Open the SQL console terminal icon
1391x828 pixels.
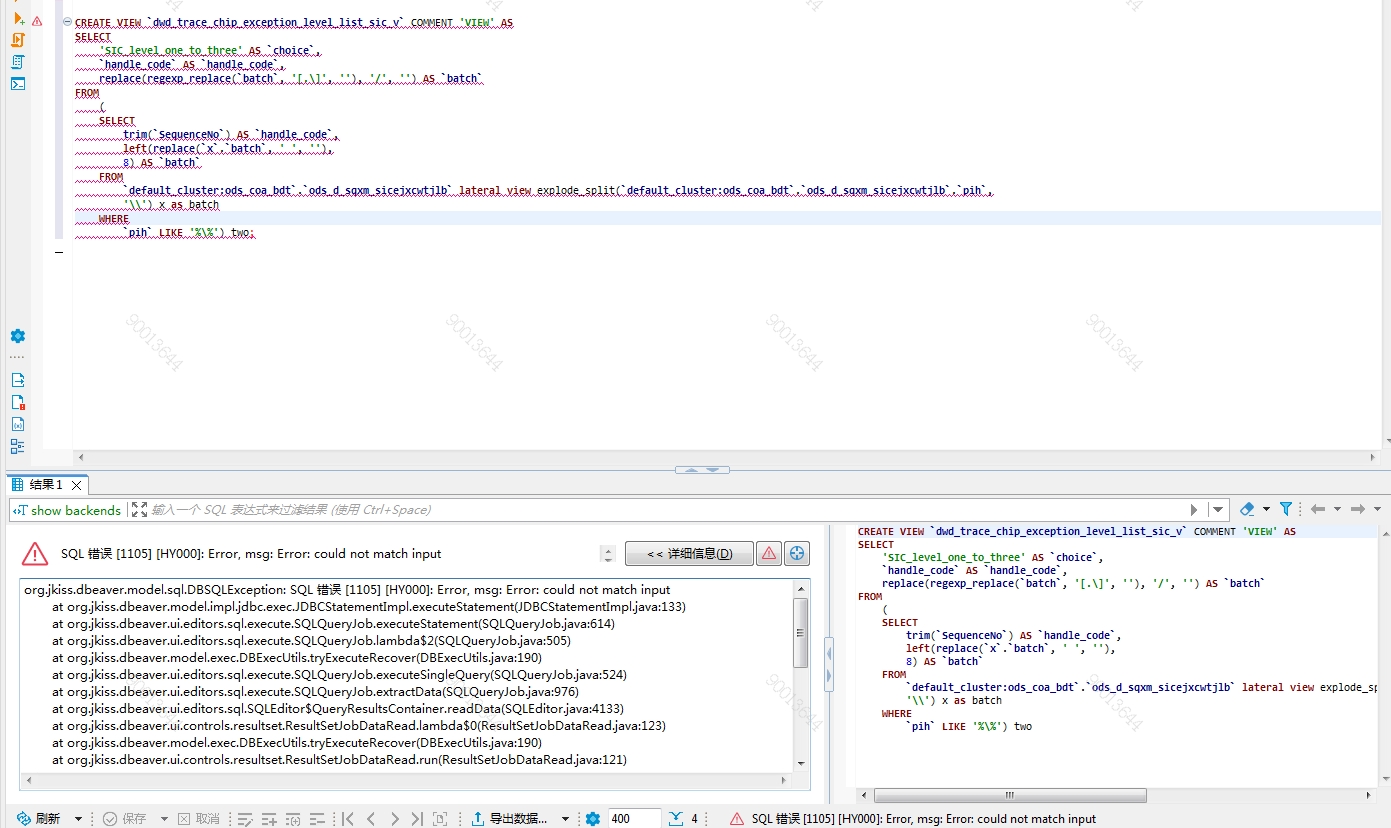point(18,84)
